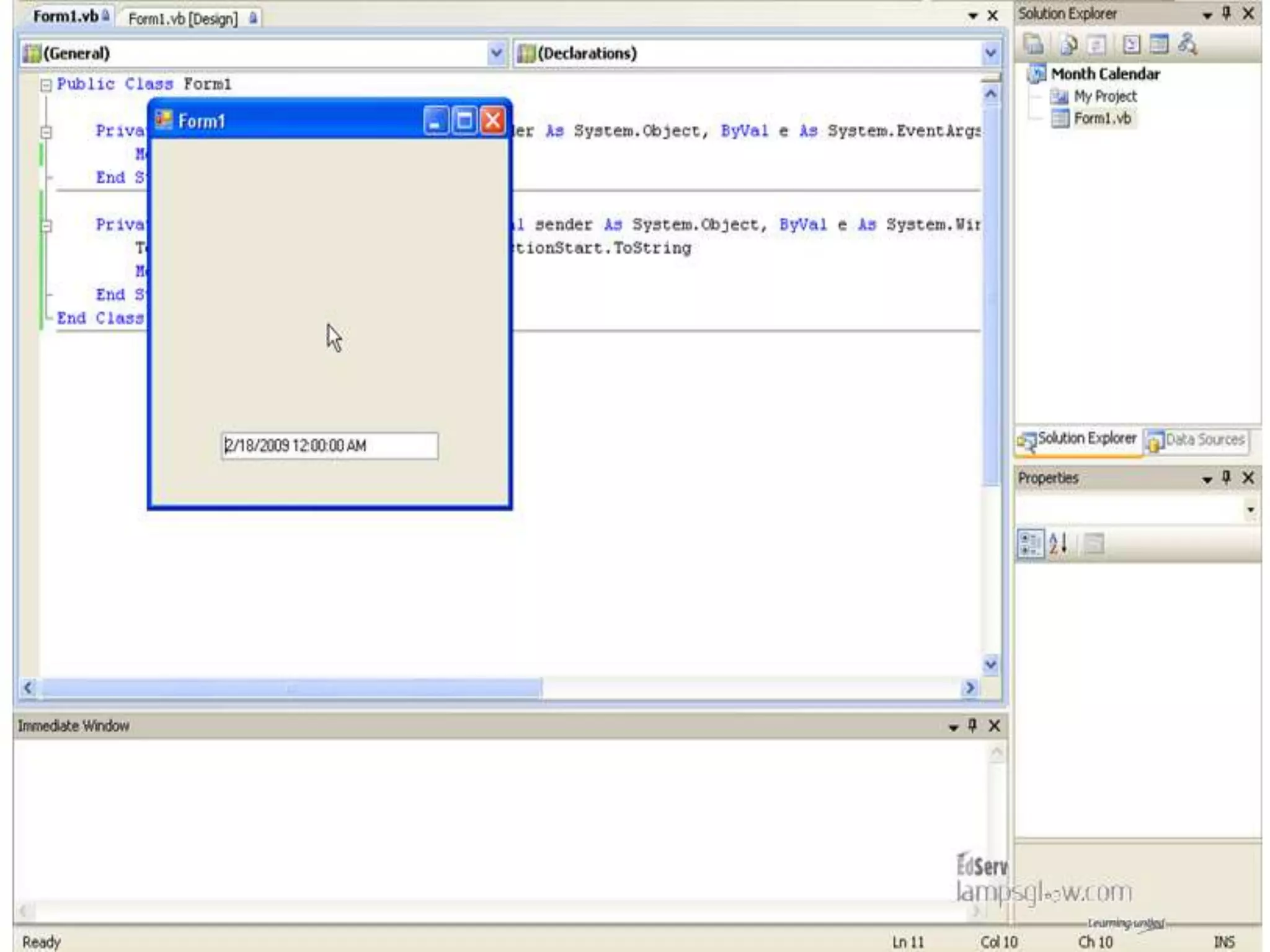Click View Class Diagram icon in Solution Explorer
1270x952 pixels.
(x=1188, y=44)
